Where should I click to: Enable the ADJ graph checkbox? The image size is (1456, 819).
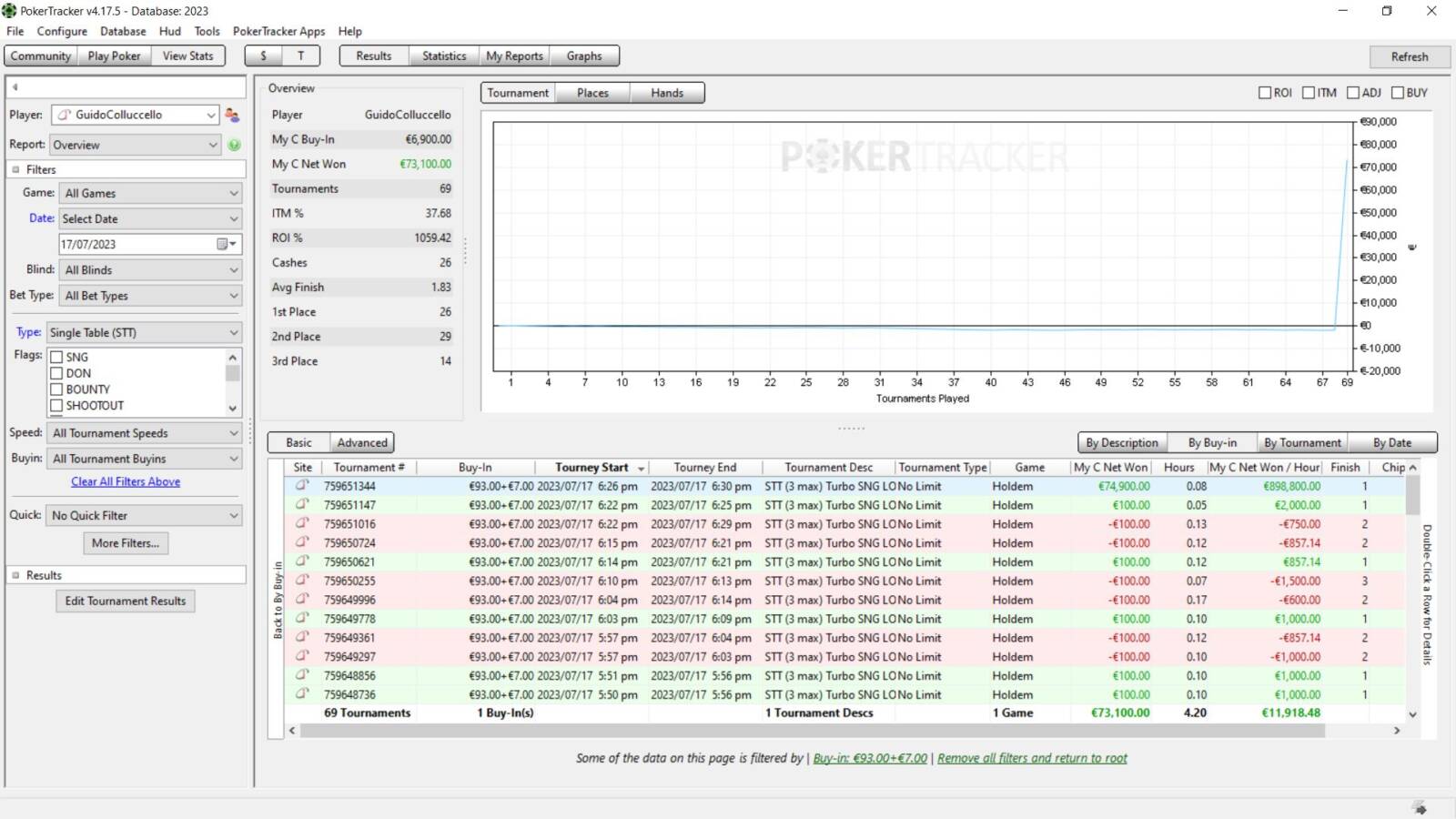click(x=1353, y=93)
